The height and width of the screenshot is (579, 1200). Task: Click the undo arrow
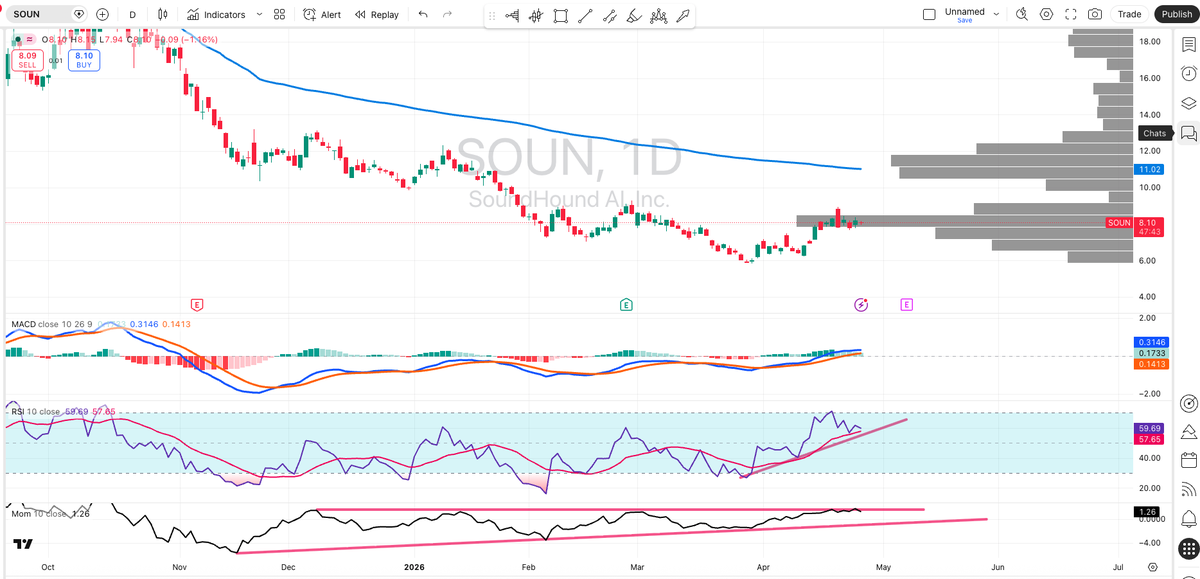[x=423, y=14]
